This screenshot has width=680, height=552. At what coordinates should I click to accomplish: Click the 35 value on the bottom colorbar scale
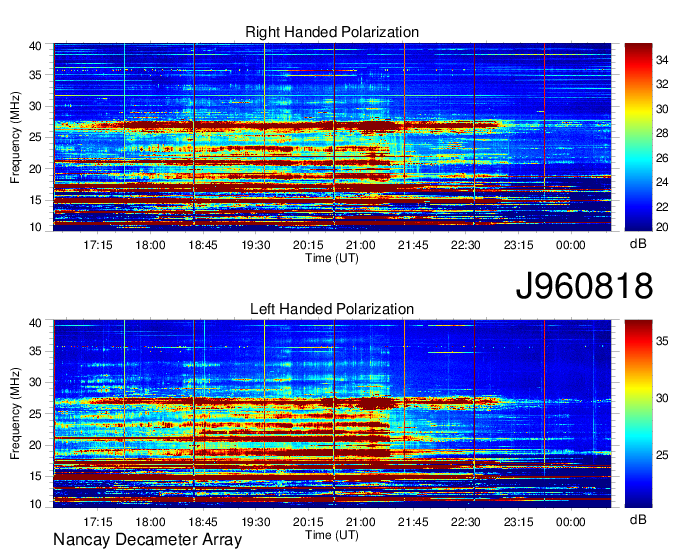point(662,341)
